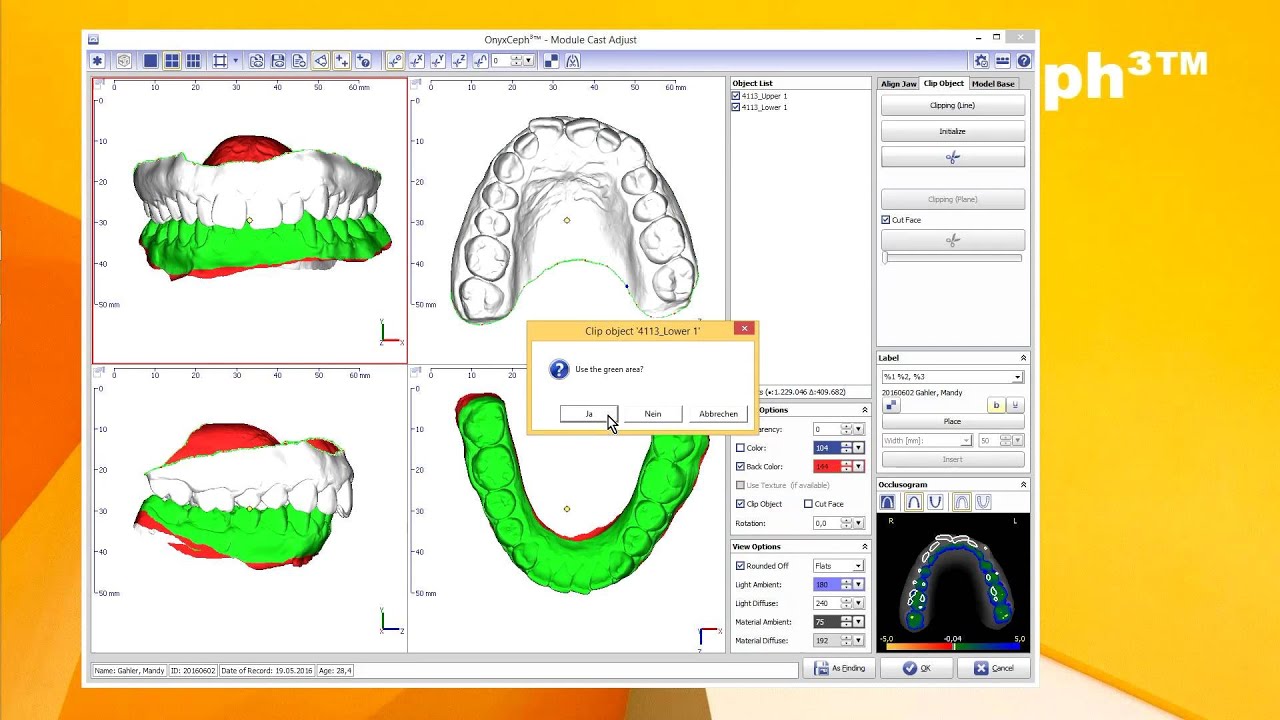Click the underline 'u' label format icon

(1015, 405)
